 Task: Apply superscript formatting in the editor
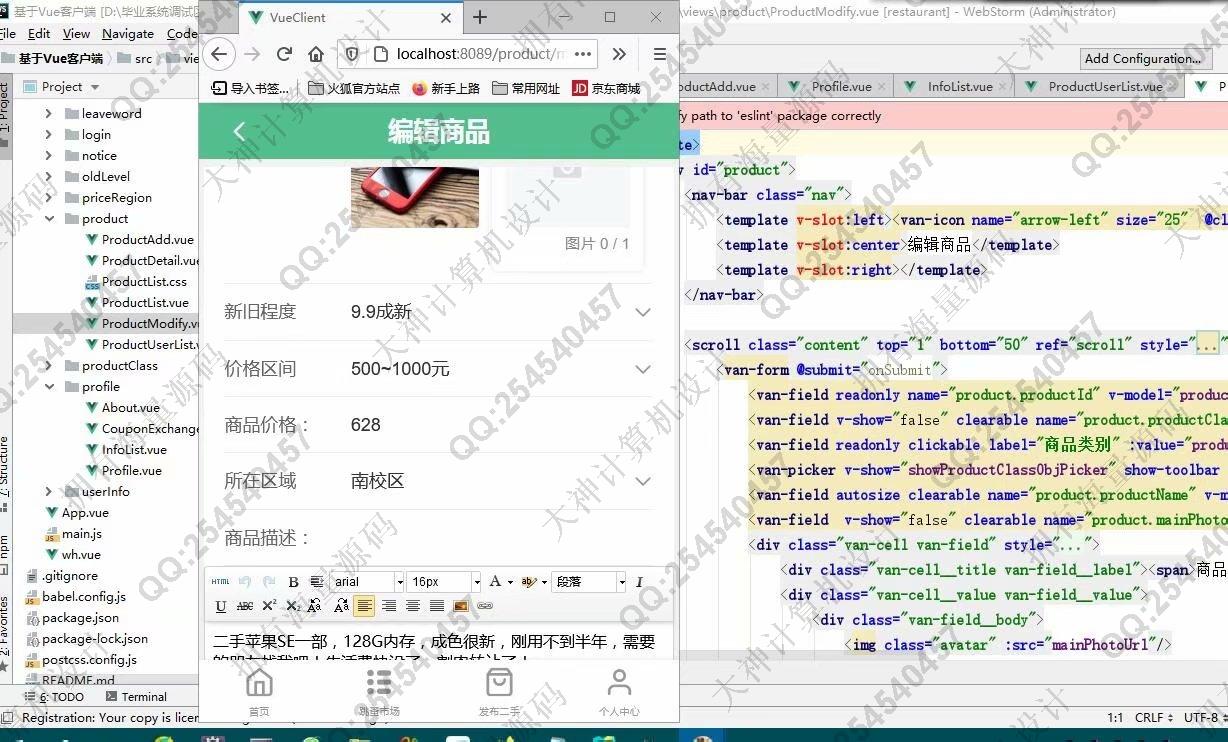click(x=270, y=606)
